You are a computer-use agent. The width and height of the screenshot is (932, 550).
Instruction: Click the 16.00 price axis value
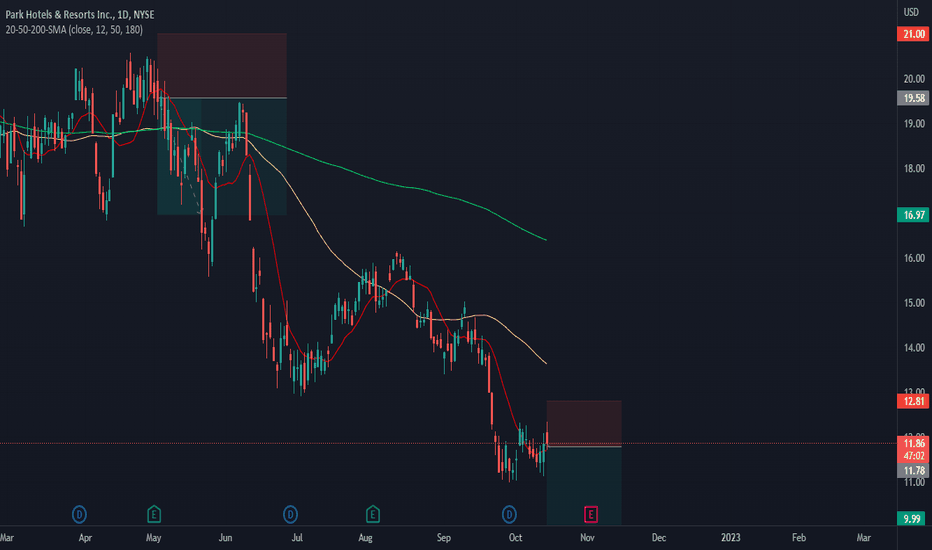(914, 258)
